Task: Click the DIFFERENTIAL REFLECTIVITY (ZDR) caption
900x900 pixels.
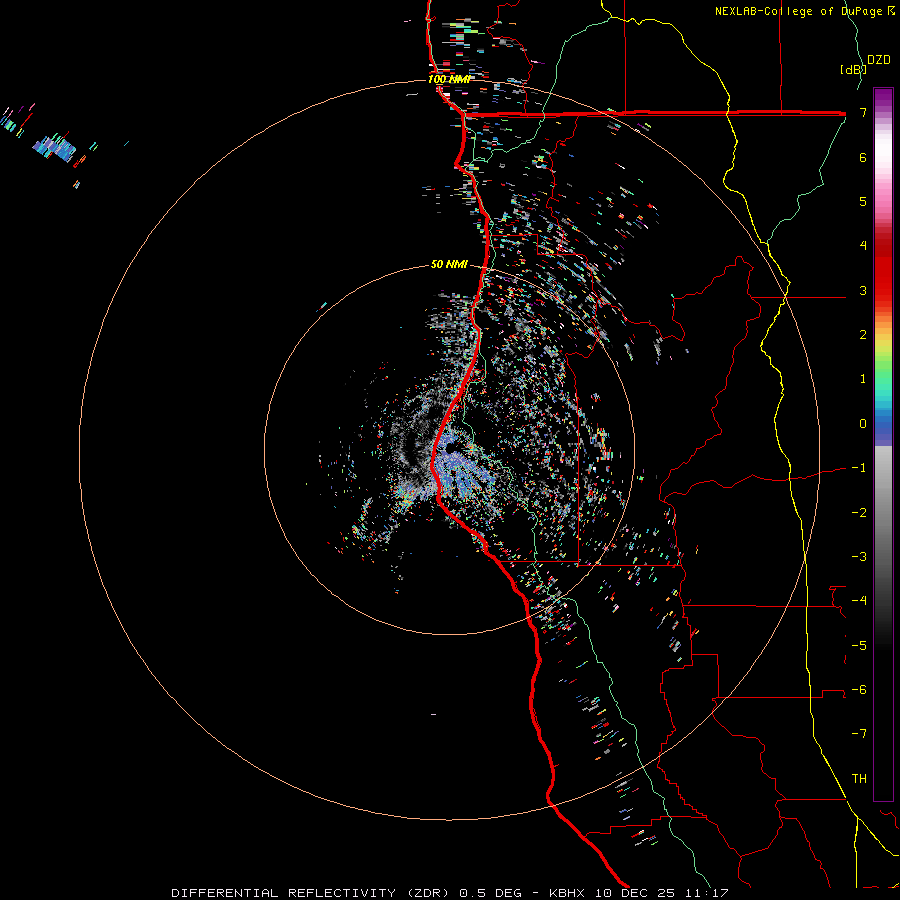Action: tap(312, 893)
